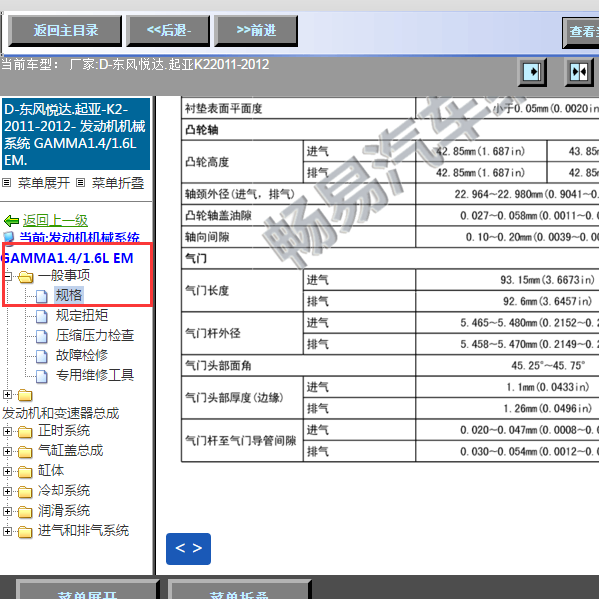This screenshot has height=599, width=599.
Task: Click the 93.15mm(3.6673in) value cell
Action: click(x=508, y=280)
